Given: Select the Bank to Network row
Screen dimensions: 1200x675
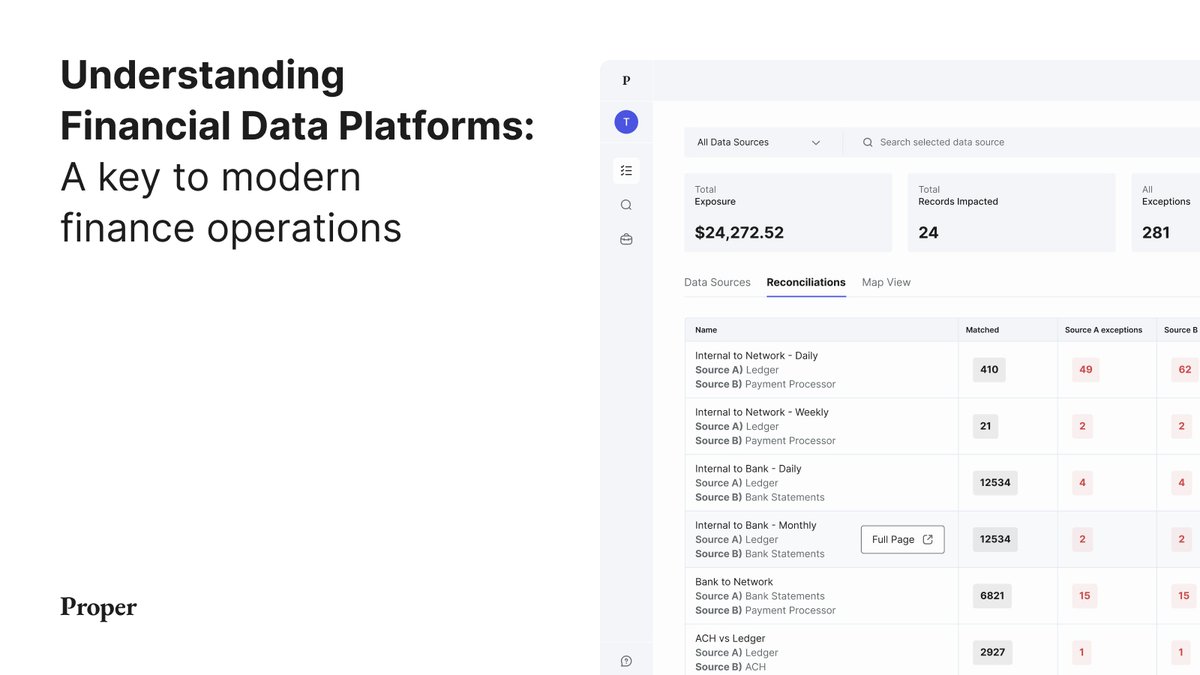Looking at the screenshot, I should [x=734, y=582].
